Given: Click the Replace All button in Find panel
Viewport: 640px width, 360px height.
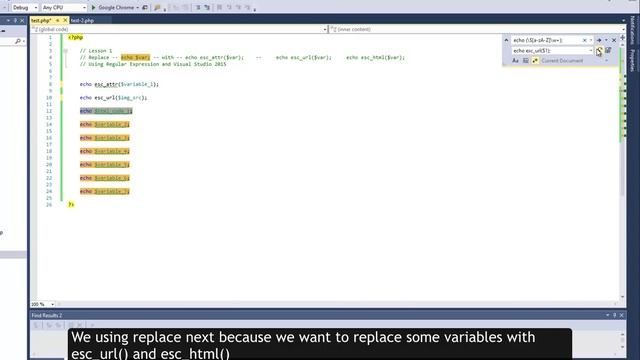Looking at the screenshot, I should pos(608,51).
